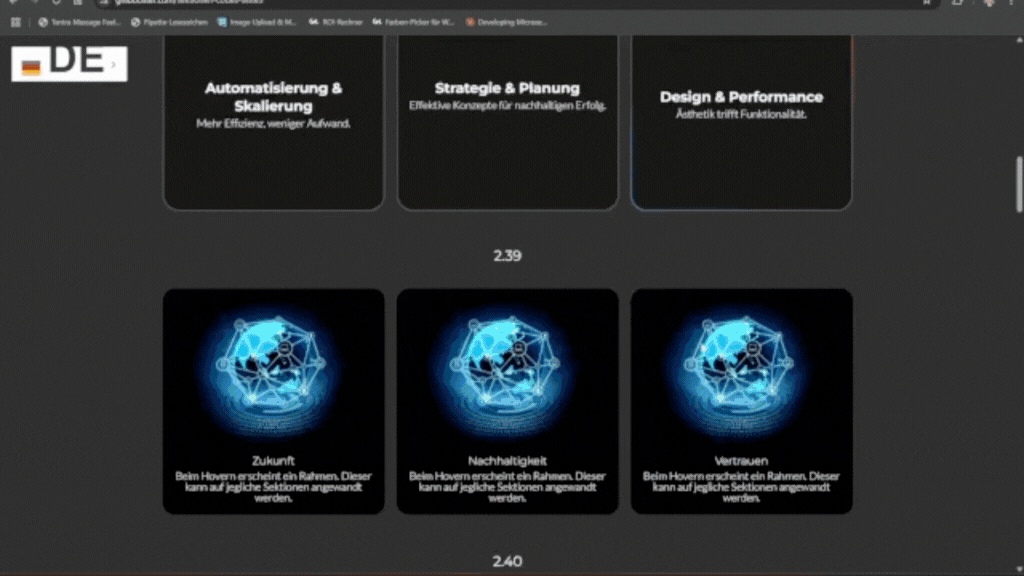The height and width of the screenshot is (576, 1024).
Task: Click the Nachhaltigkeit card title
Action: pos(507,460)
